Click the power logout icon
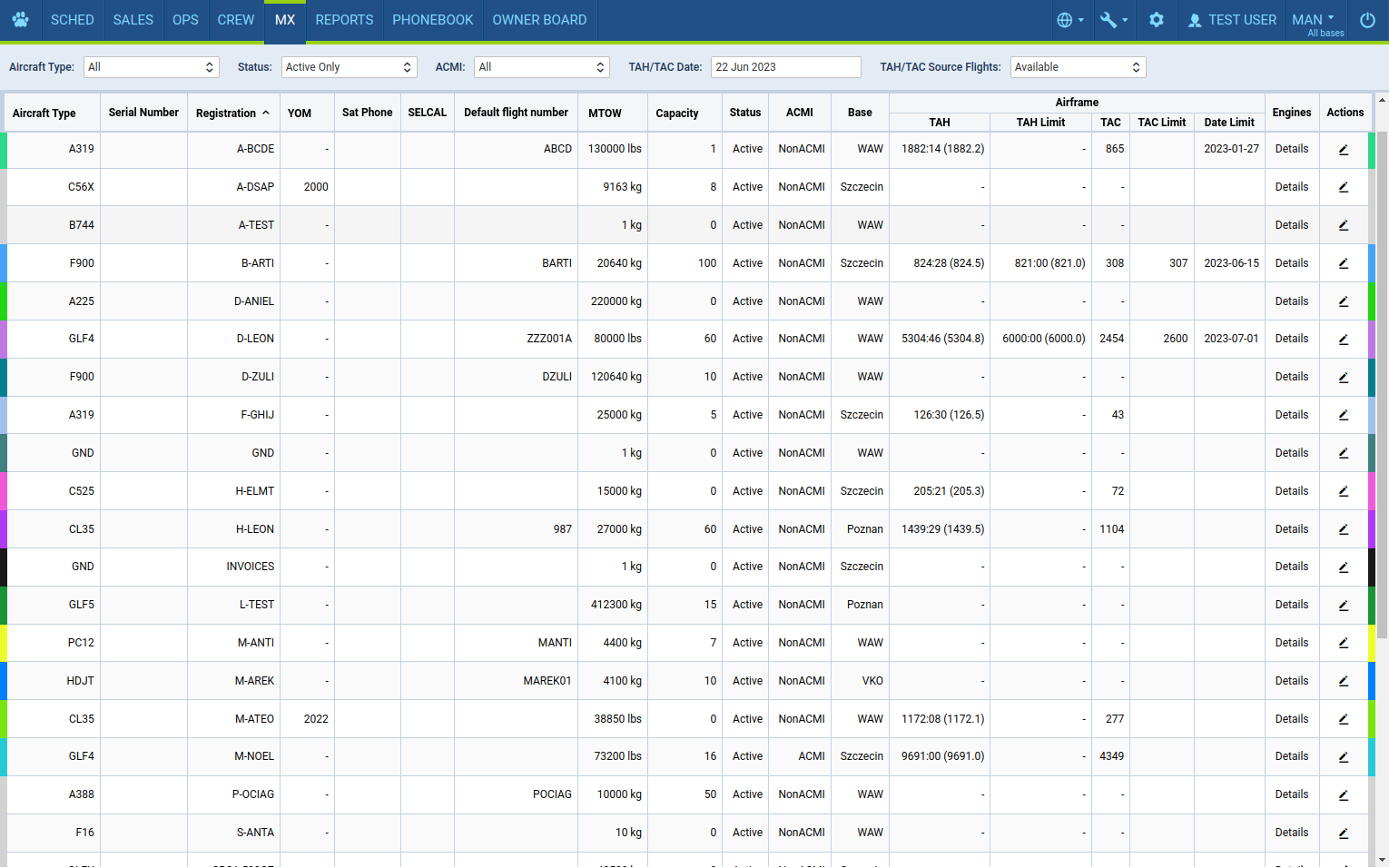Viewport: 1389px width, 868px height. (x=1367, y=20)
